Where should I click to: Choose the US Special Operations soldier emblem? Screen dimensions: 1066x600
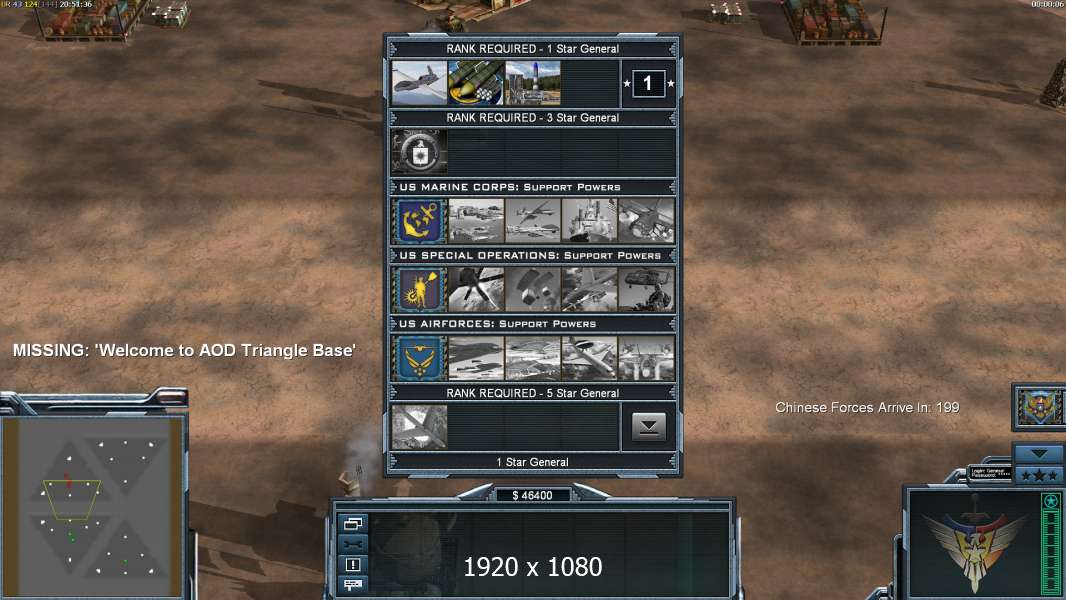coord(419,289)
